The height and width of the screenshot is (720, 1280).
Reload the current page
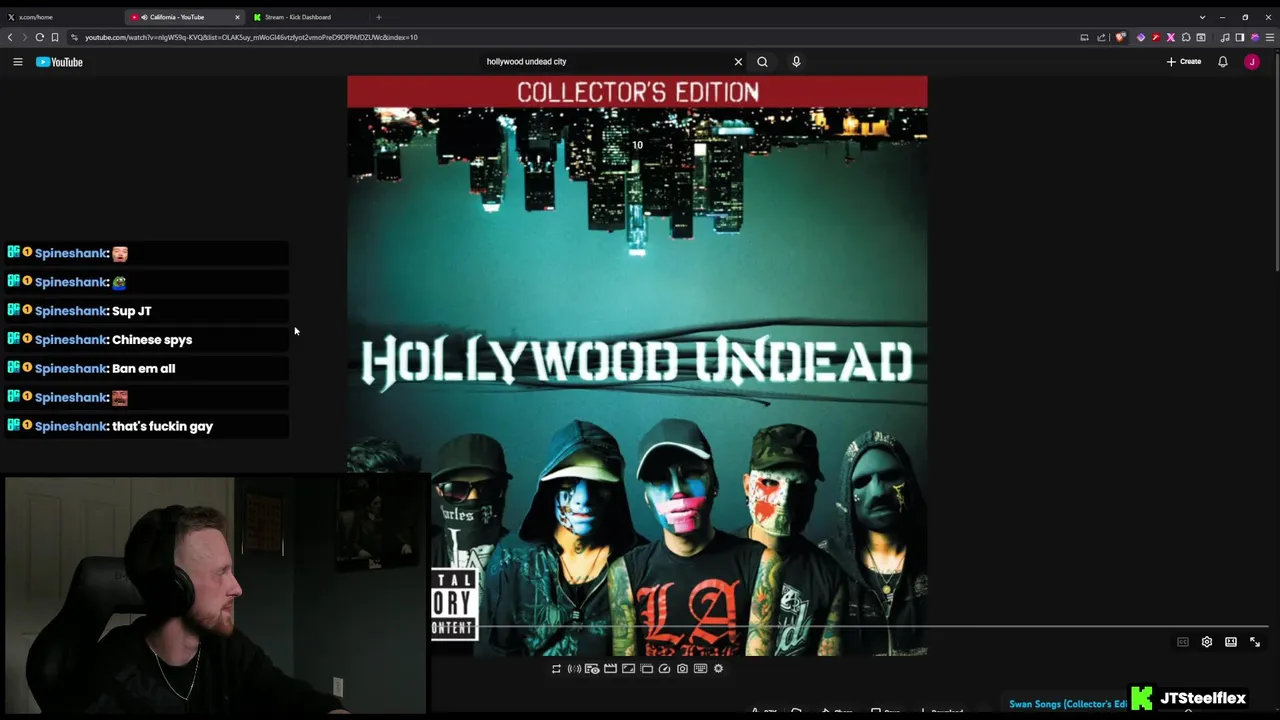pos(39,37)
